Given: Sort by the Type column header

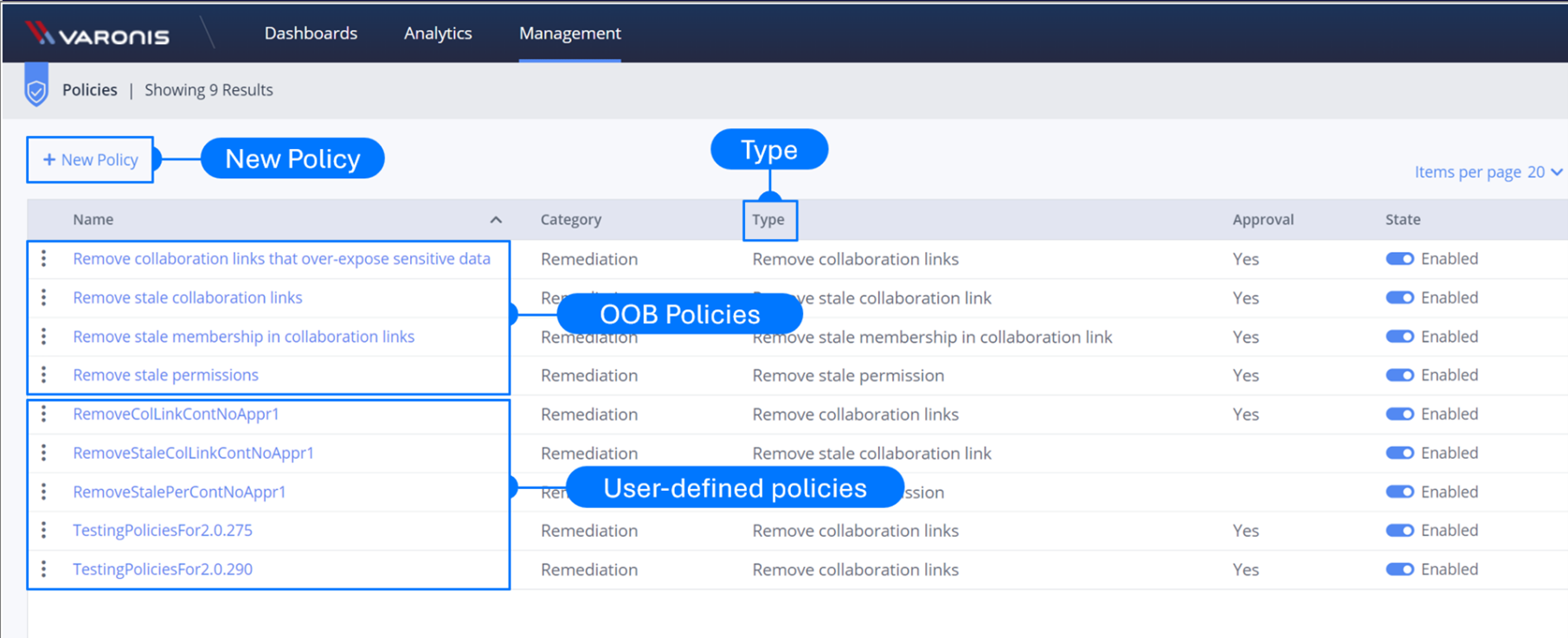Looking at the screenshot, I should point(768,220).
